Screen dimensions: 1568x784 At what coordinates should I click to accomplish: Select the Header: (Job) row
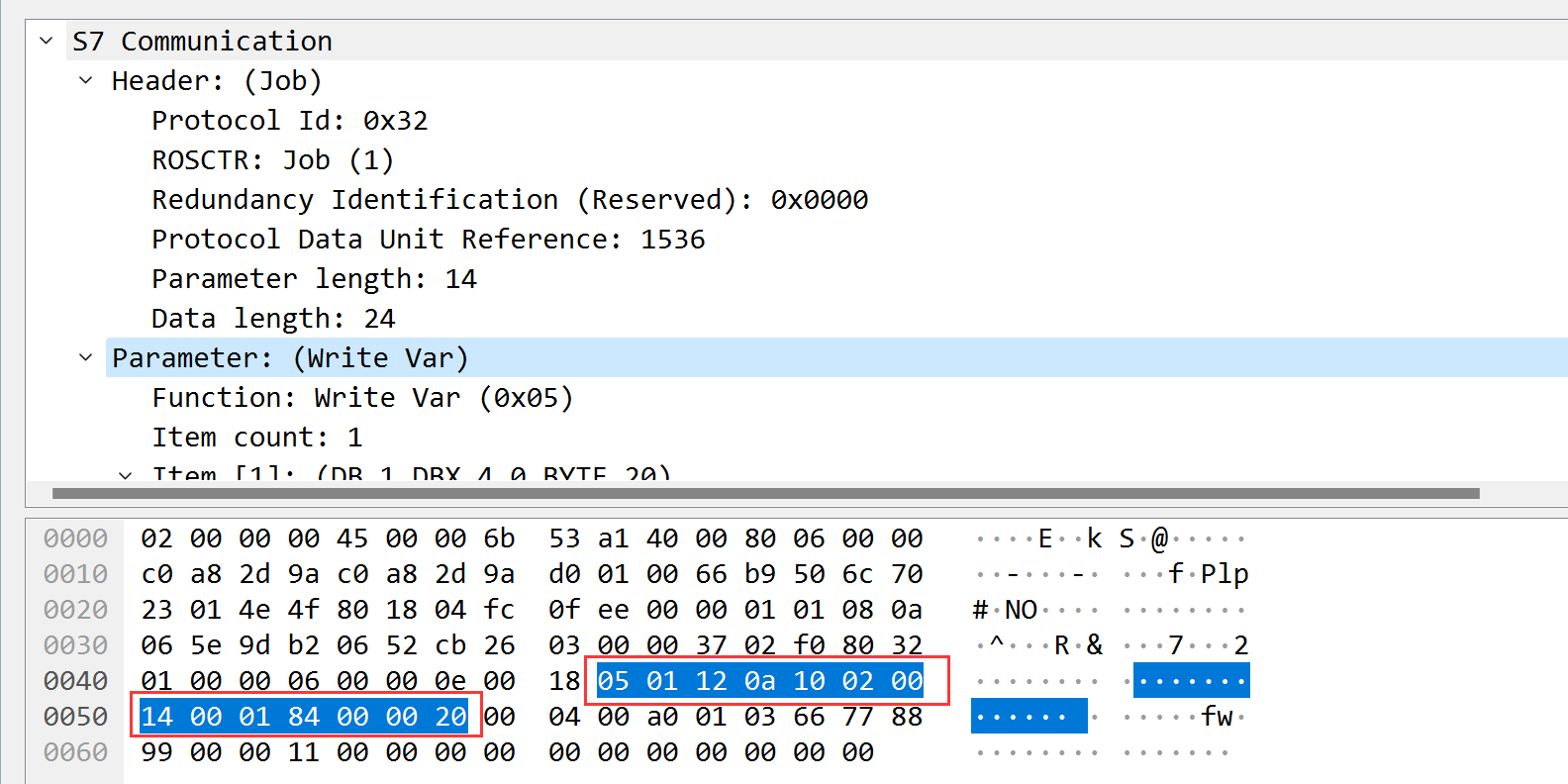pyautogui.click(x=836, y=80)
